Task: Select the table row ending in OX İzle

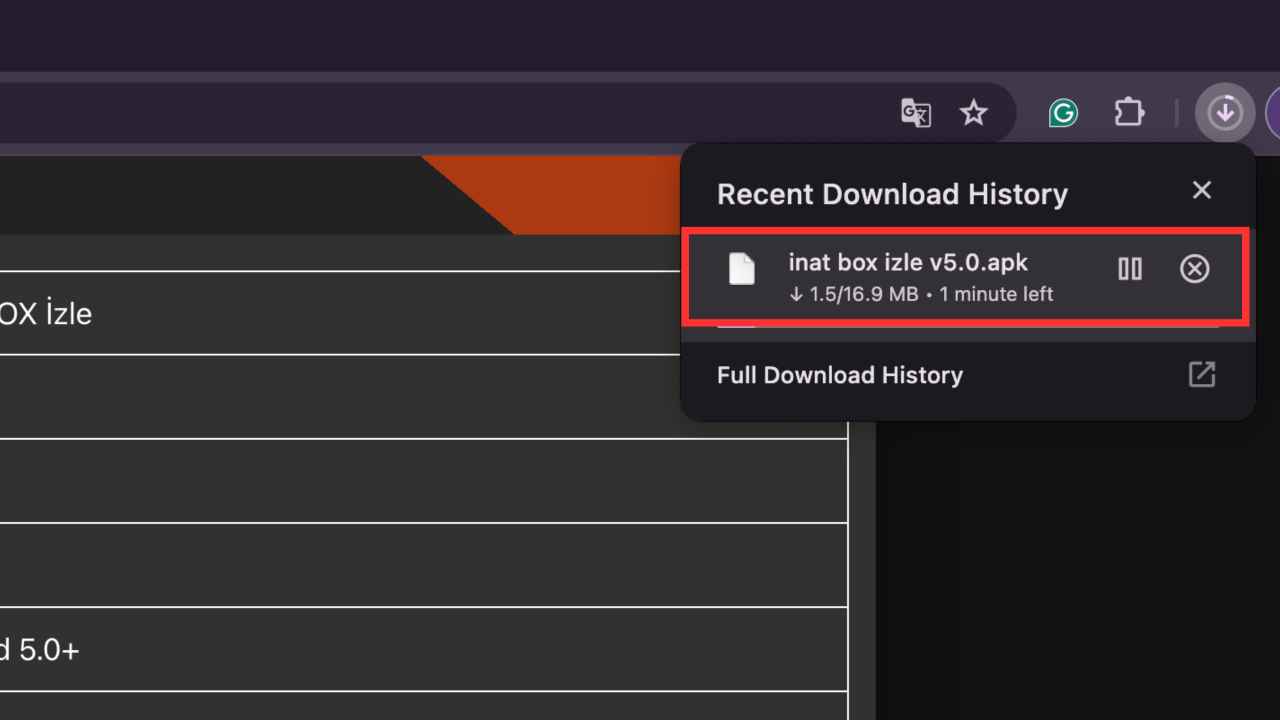Action: coord(300,313)
